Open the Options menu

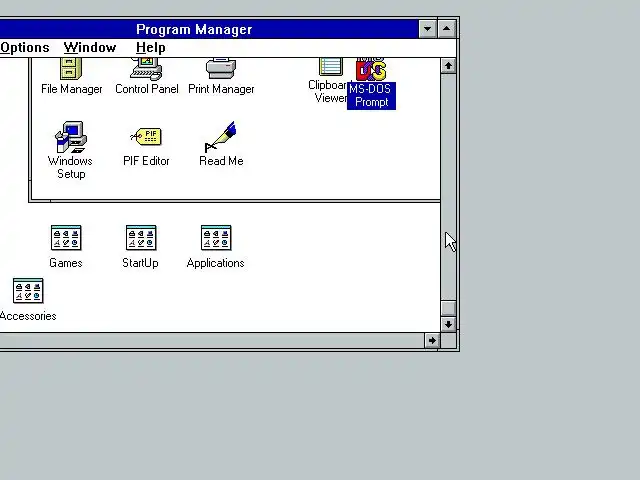click(24, 48)
